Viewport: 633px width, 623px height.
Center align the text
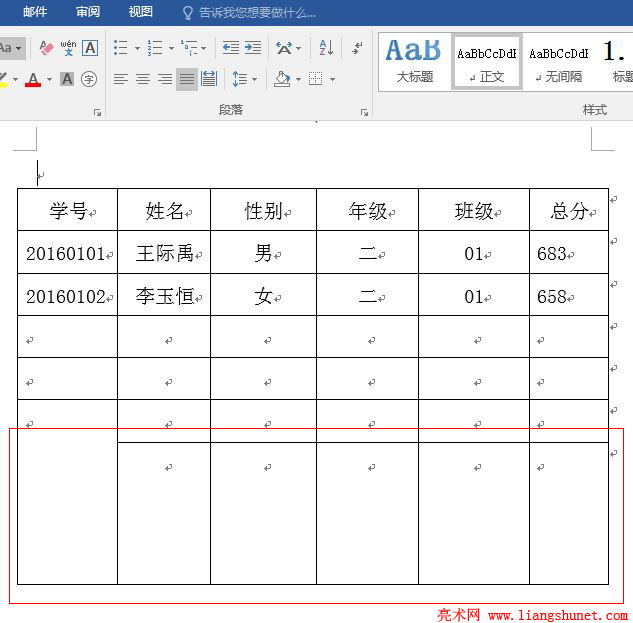143,79
